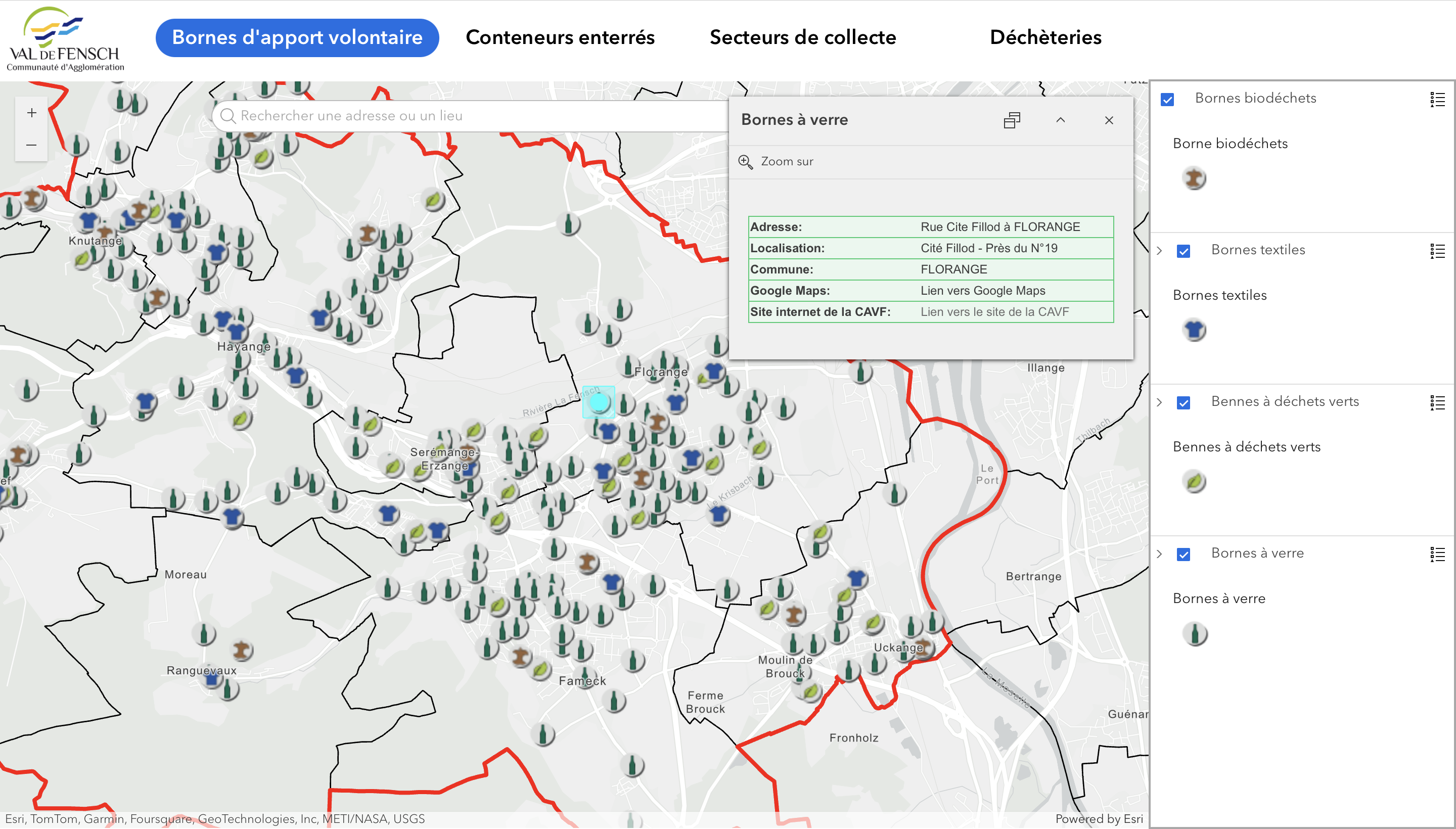Toggle legend icon for Bennes à déchets verts

1437,403
